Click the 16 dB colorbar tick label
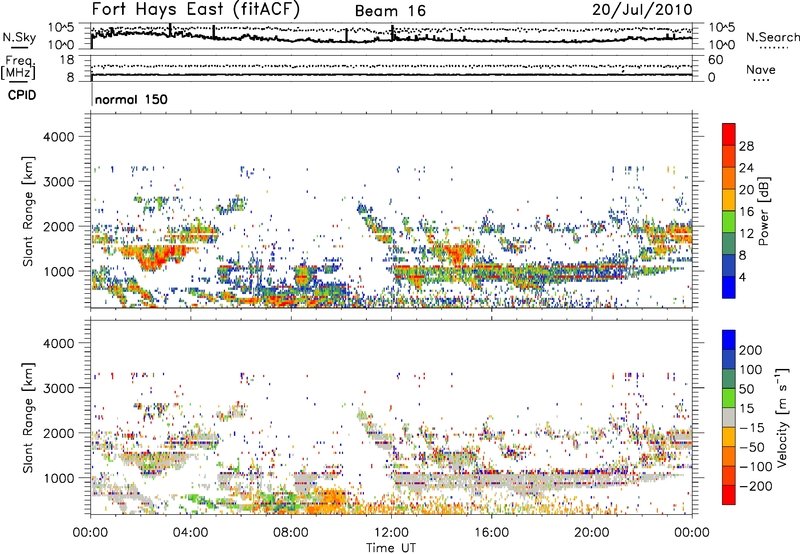Screen dimensions: 800x554 (x=746, y=212)
